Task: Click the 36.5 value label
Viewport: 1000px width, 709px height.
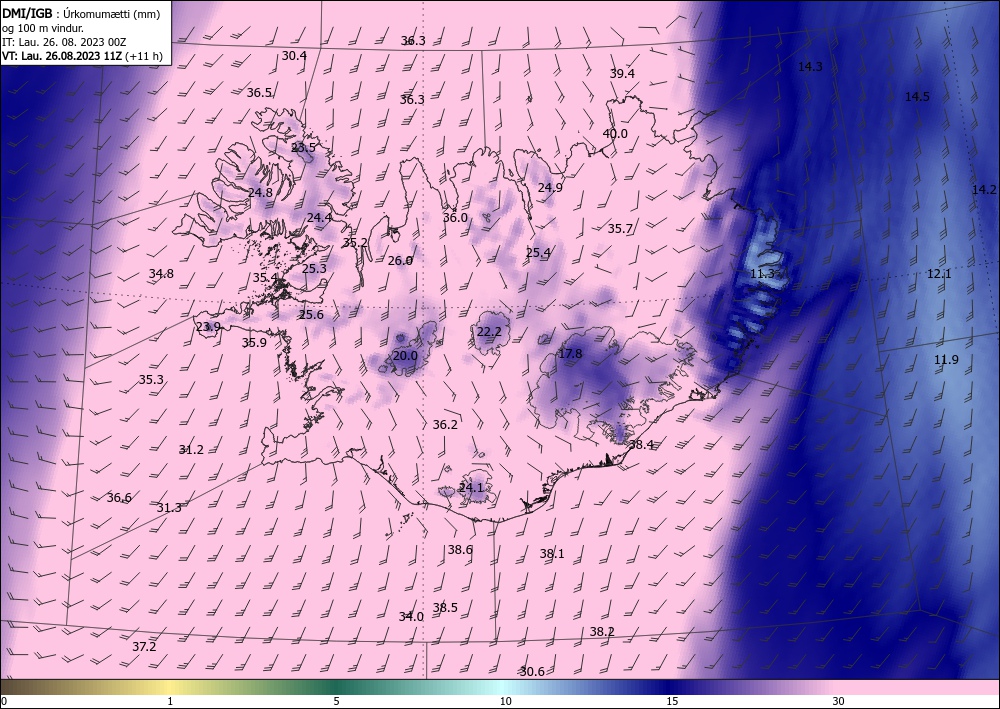Action: pos(260,92)
